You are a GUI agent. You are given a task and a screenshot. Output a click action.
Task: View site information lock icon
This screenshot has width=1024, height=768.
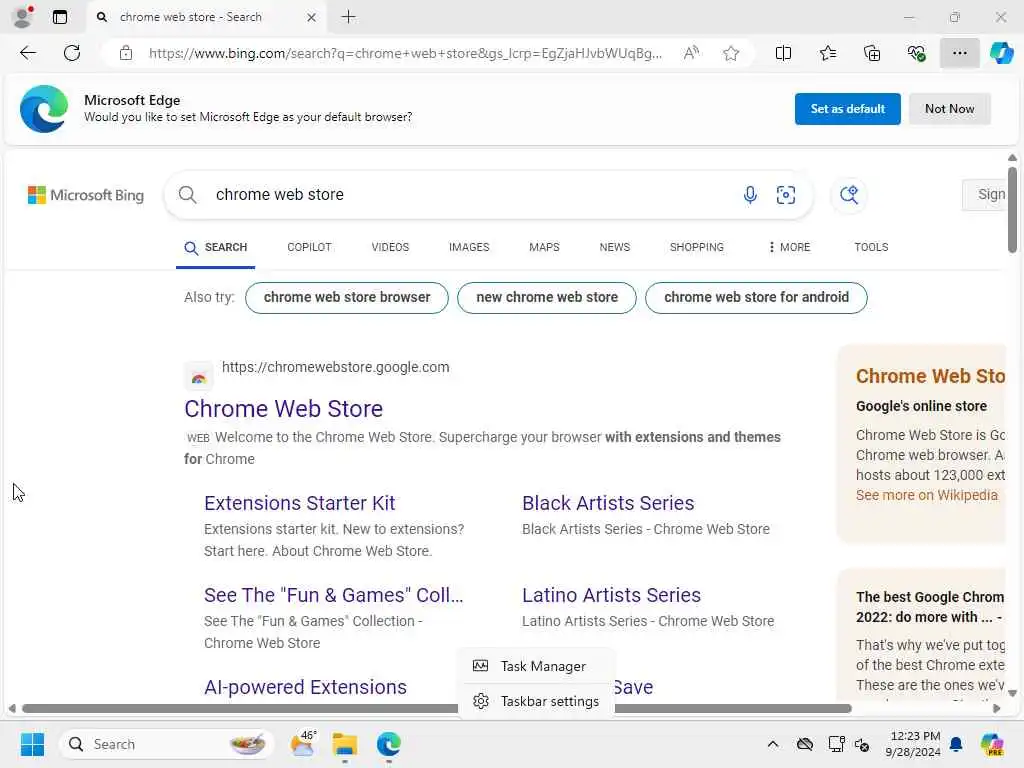click(126, 53)
